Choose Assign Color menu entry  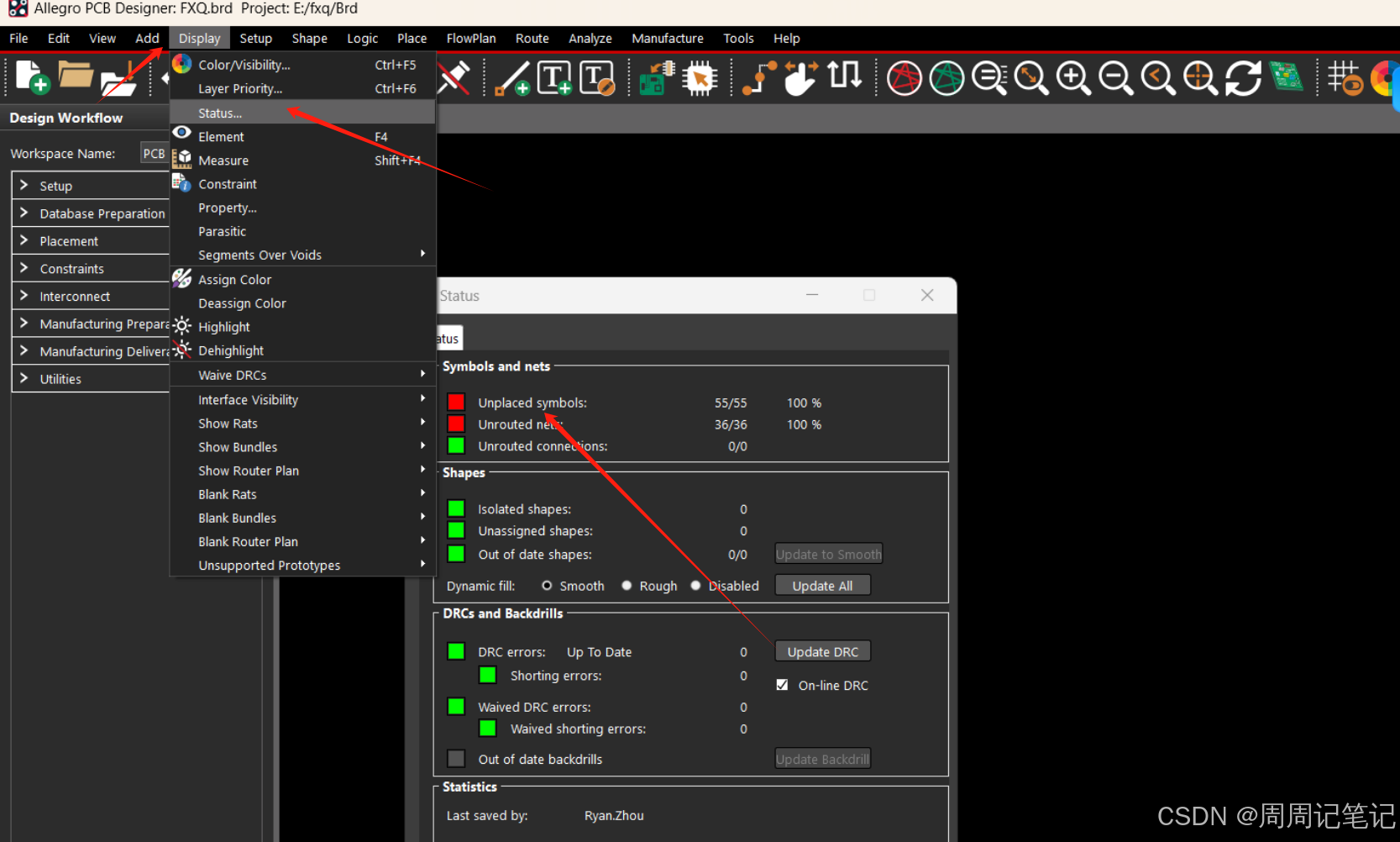(x=302, y=280)
